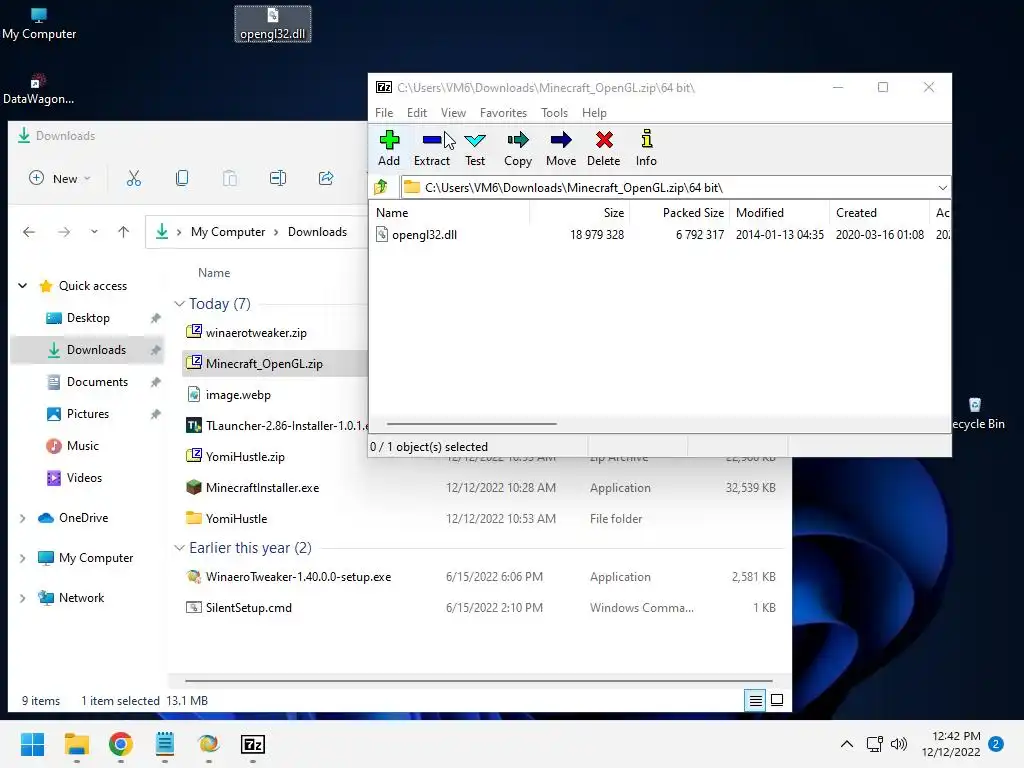Viewport: 1024px width, 768px height.
Task: Open the Edit menu in 7-Zip
Action: (x=417, y=113)
